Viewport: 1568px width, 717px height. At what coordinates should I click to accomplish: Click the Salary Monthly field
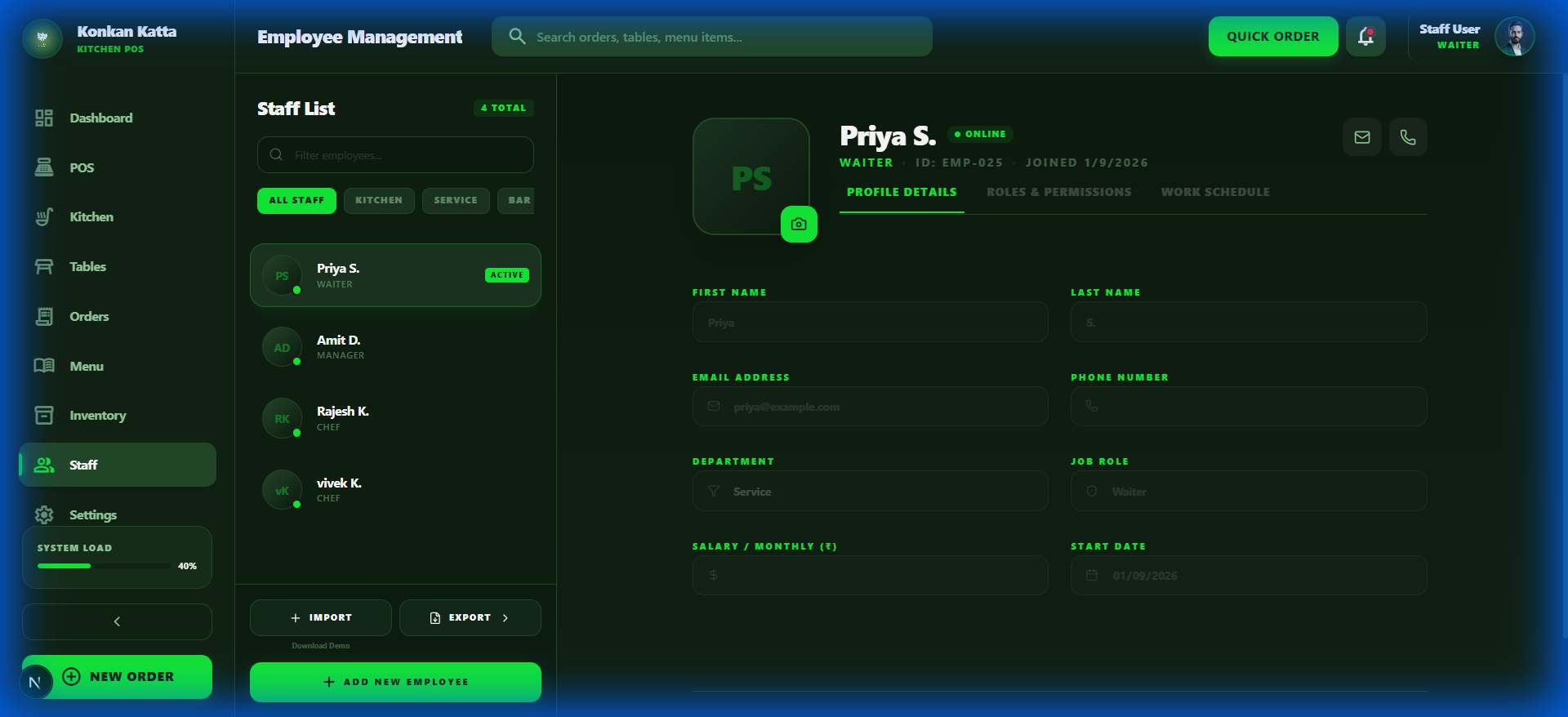(870, 576)
